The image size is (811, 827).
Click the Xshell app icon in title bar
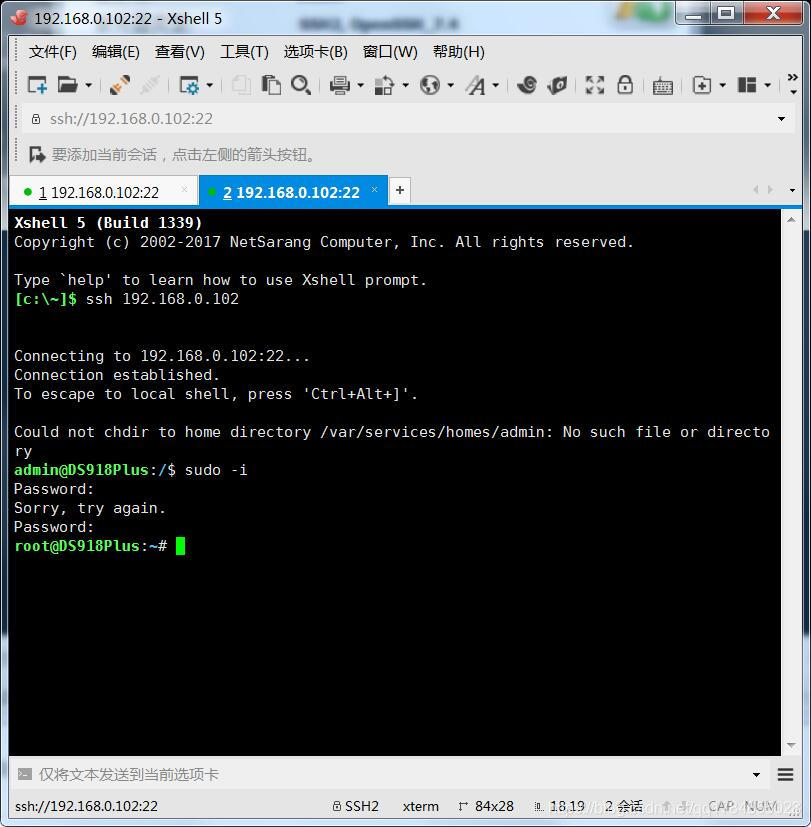(20, 18)
